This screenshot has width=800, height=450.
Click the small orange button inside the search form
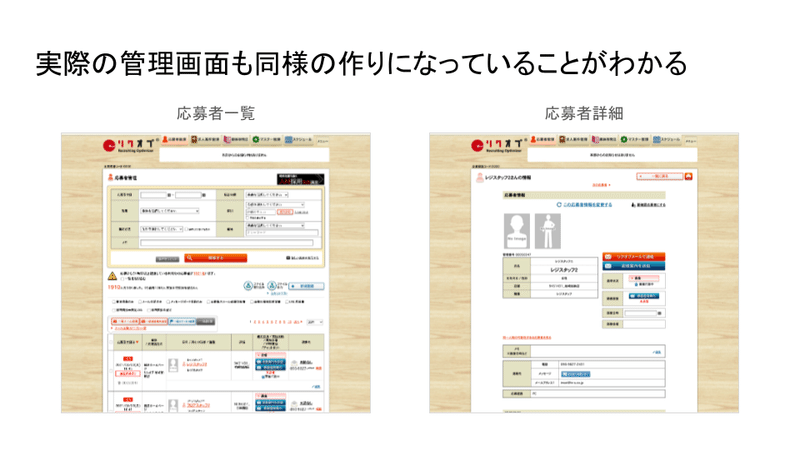(x=284, y=212)
